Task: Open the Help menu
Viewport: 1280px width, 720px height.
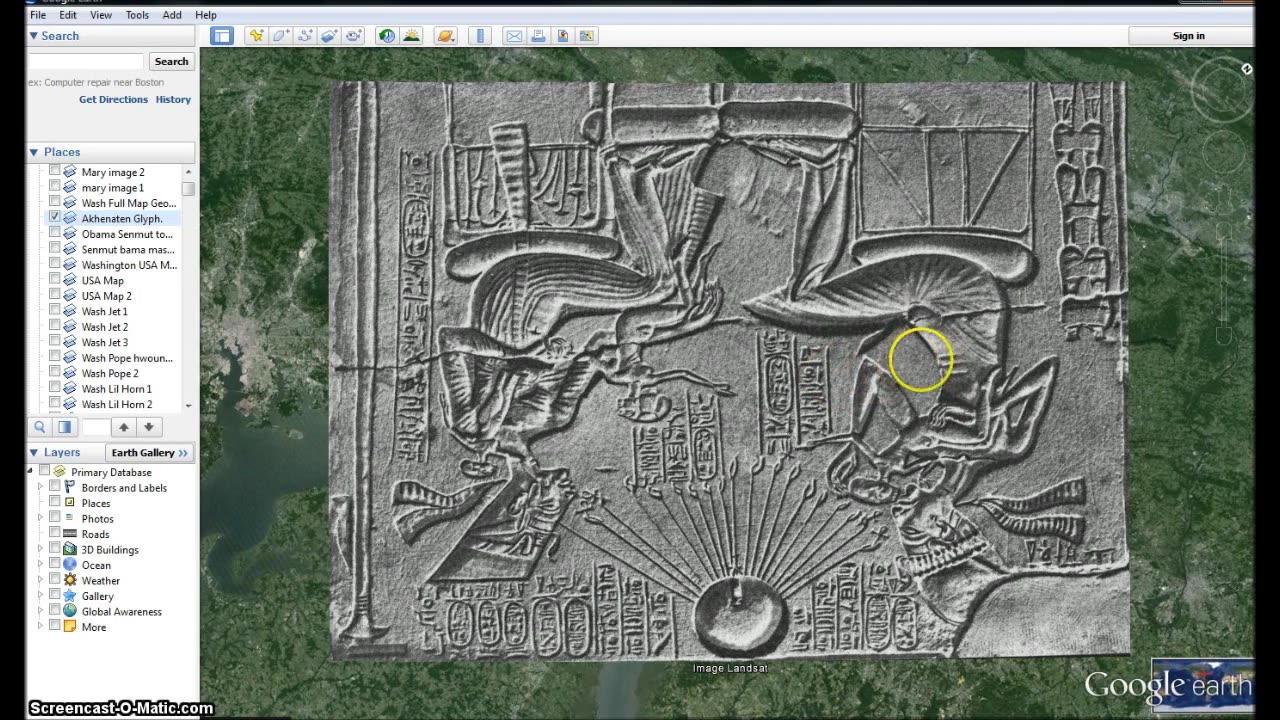Action: (206, 15)
